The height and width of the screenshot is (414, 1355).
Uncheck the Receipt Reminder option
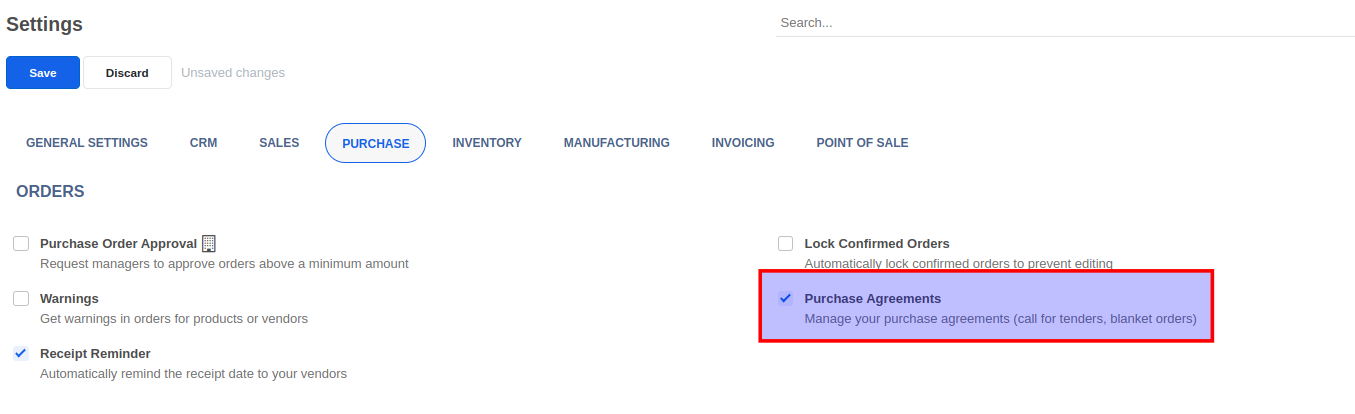21,354
